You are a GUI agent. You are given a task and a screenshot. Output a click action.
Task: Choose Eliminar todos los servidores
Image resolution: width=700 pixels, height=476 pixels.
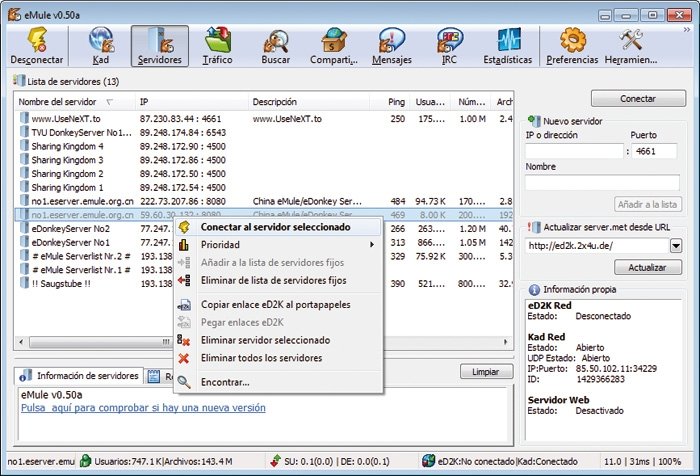pyautogui.click(x=278, y=358)
